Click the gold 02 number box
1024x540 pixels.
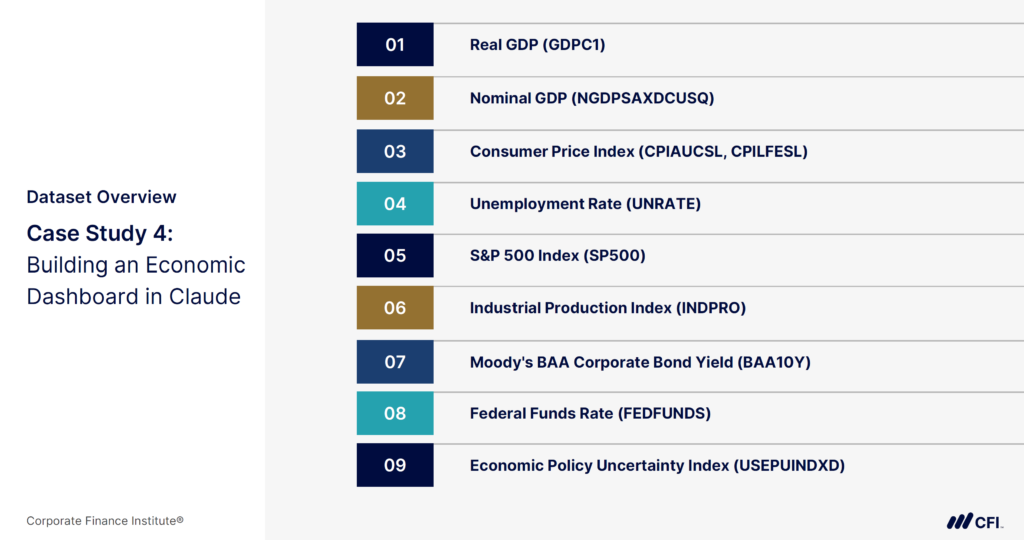pos(395,98)
